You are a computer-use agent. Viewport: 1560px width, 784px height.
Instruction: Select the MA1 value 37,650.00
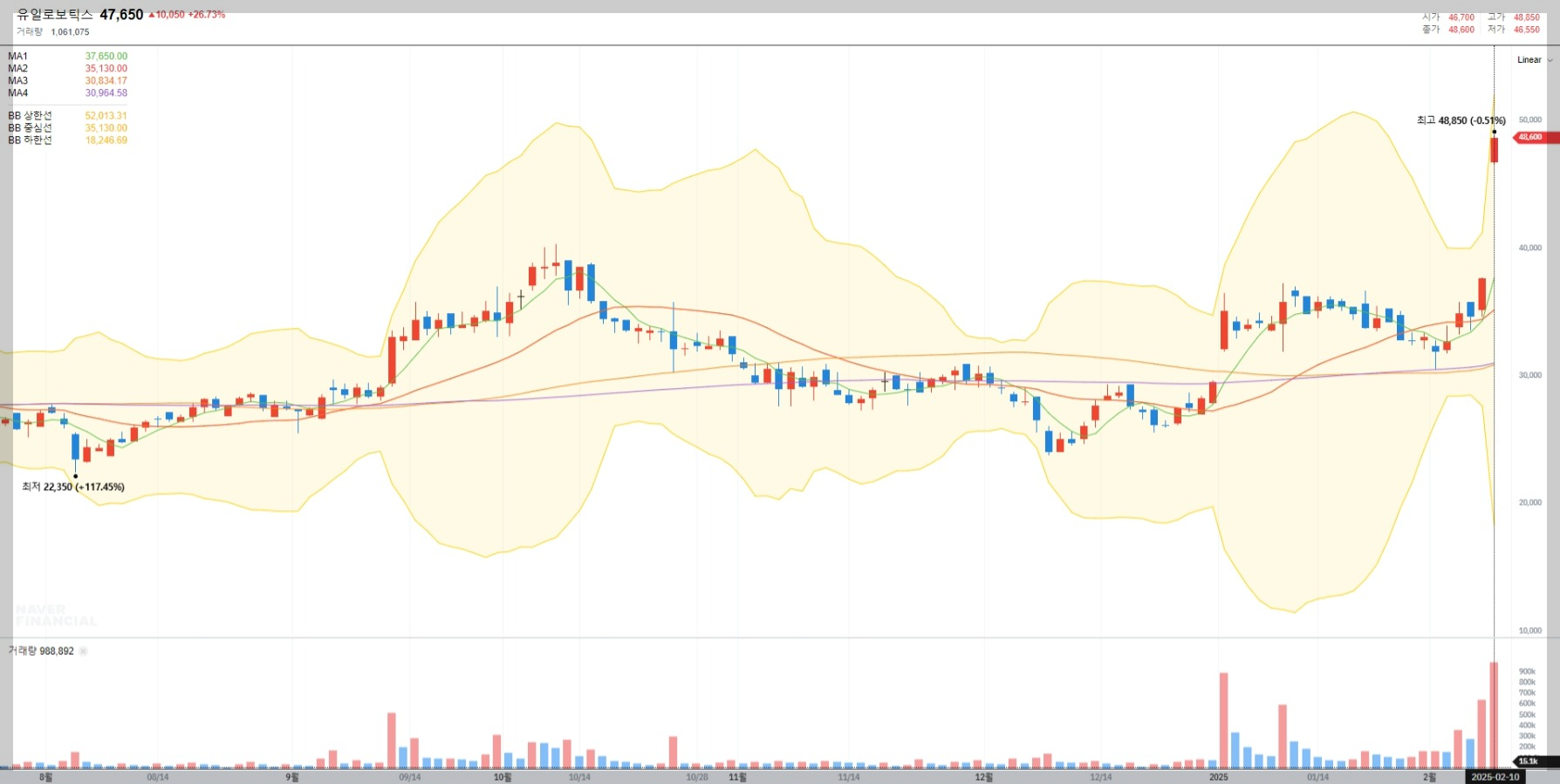106,57
